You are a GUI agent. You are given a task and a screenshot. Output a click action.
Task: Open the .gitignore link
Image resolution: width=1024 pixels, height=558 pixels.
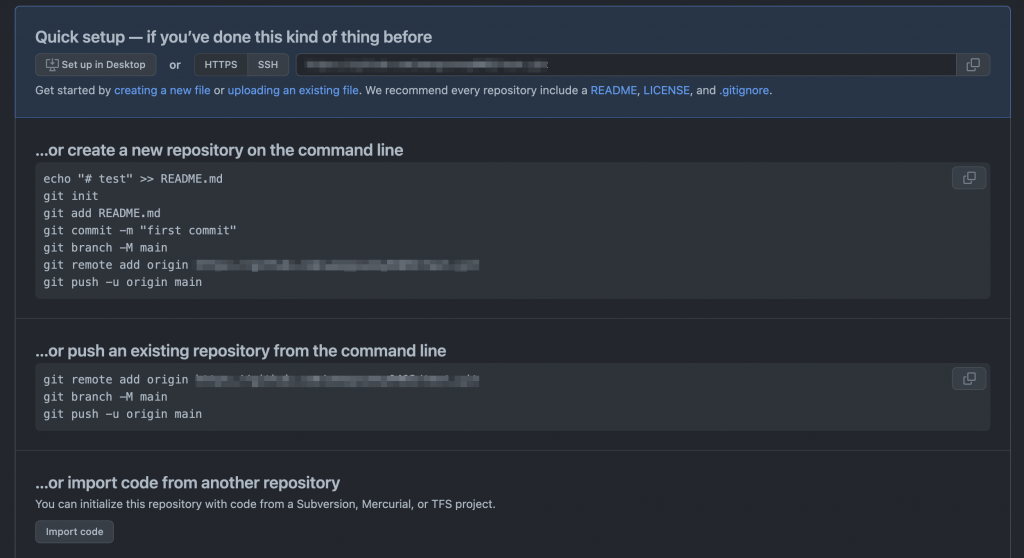(x=744, y=90)
